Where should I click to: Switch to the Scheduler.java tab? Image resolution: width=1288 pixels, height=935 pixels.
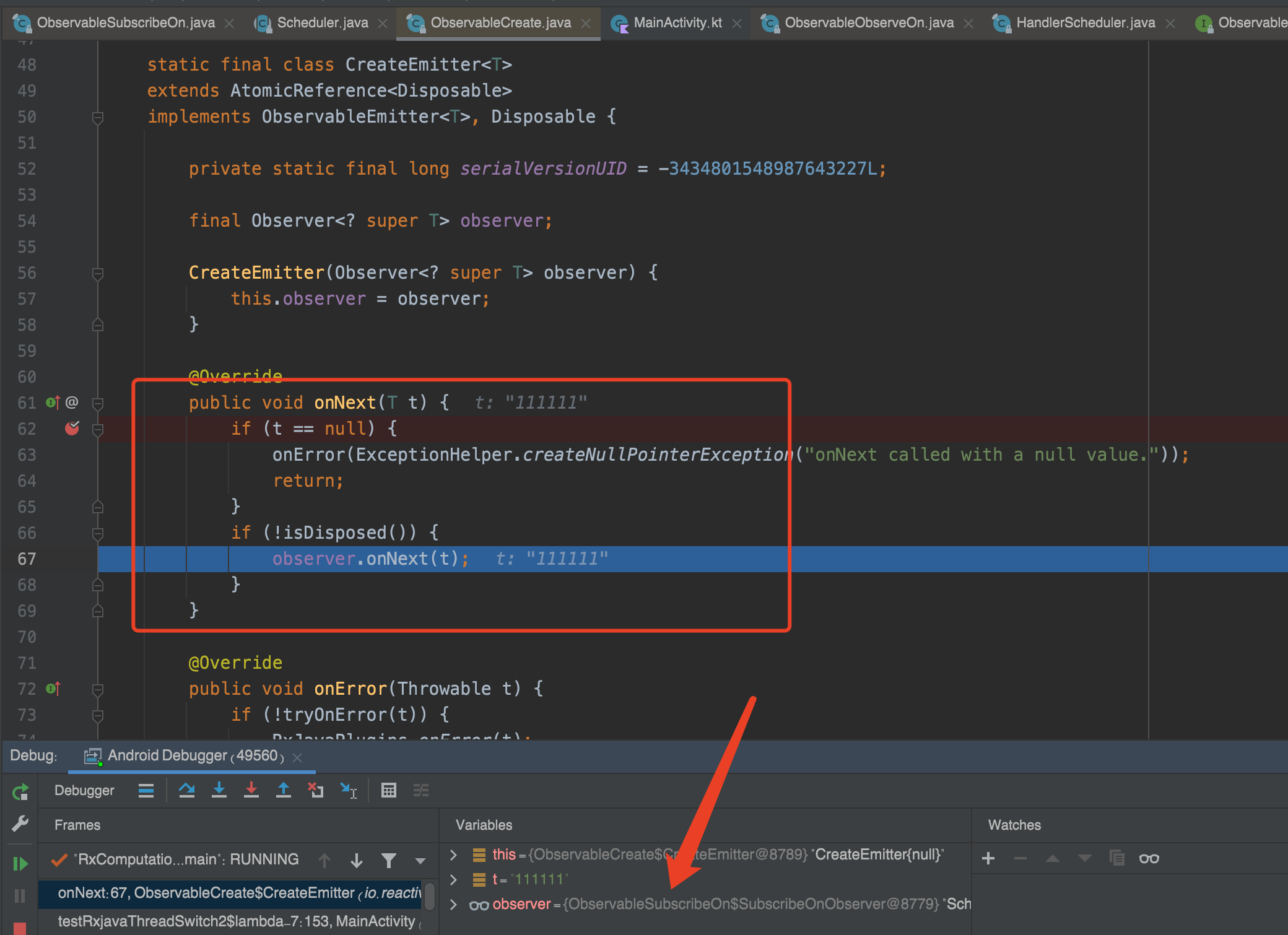(x=320, y=22)
